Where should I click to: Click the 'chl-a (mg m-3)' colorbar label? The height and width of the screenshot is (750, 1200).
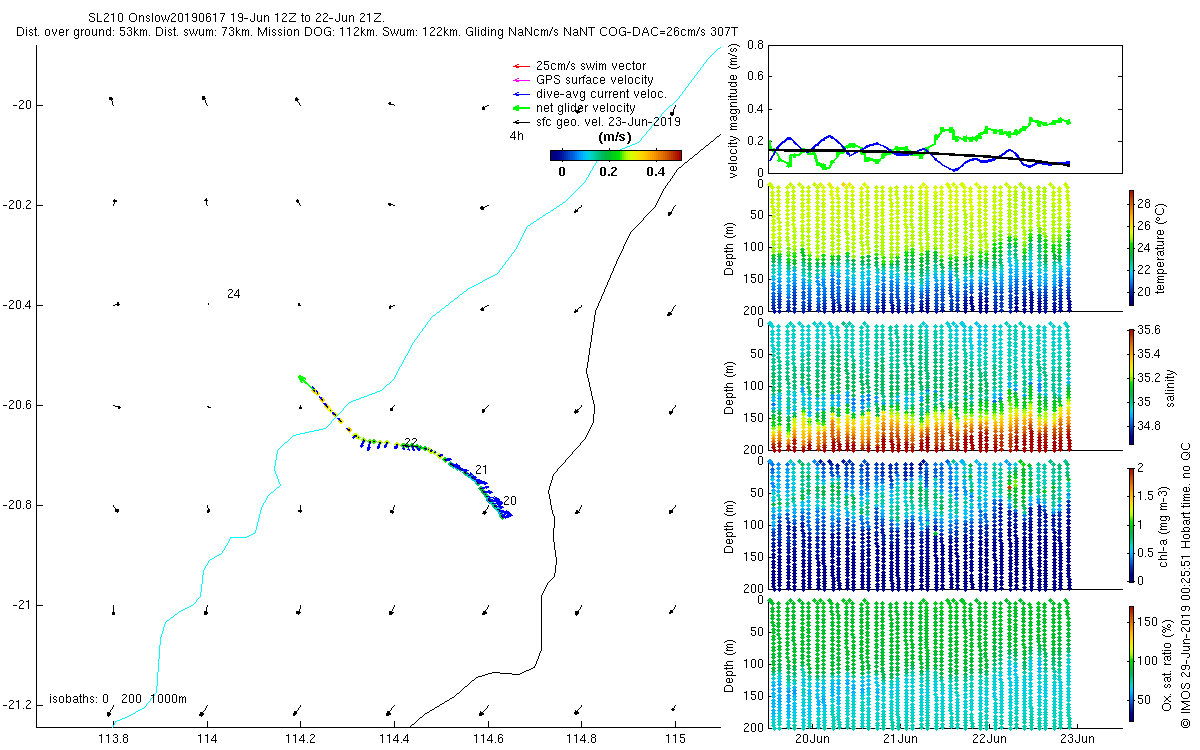click(x=1163, y=524)
